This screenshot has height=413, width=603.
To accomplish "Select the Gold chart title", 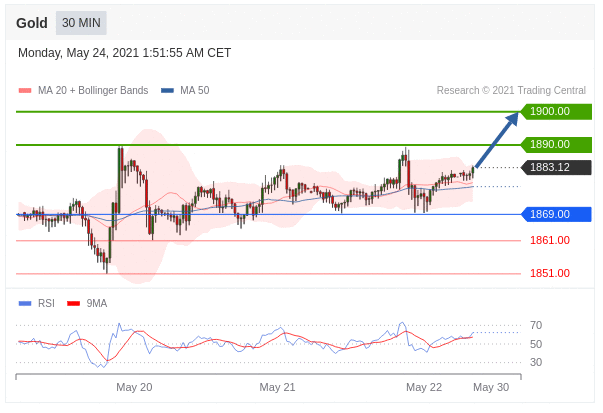I will pos(32,23).
